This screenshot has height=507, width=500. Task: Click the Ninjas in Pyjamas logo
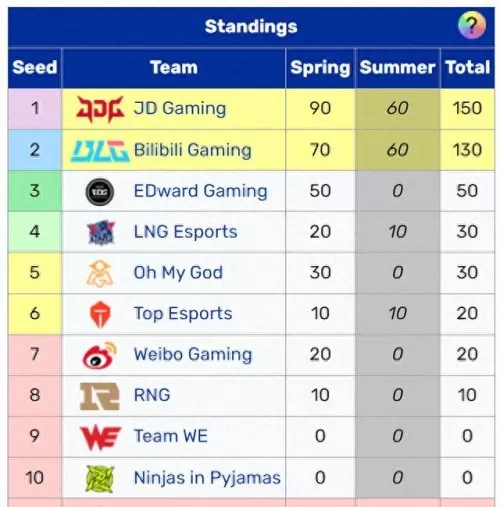(x=100, y=479)
